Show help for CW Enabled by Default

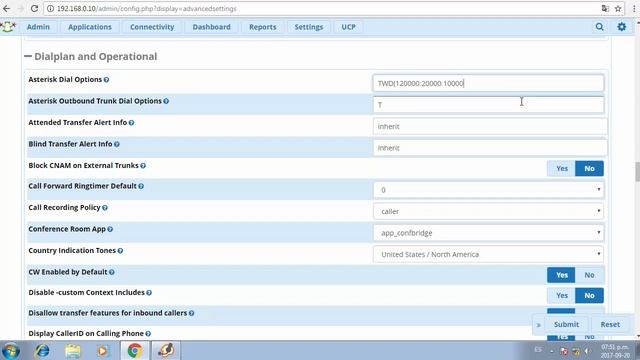point(112,272)
